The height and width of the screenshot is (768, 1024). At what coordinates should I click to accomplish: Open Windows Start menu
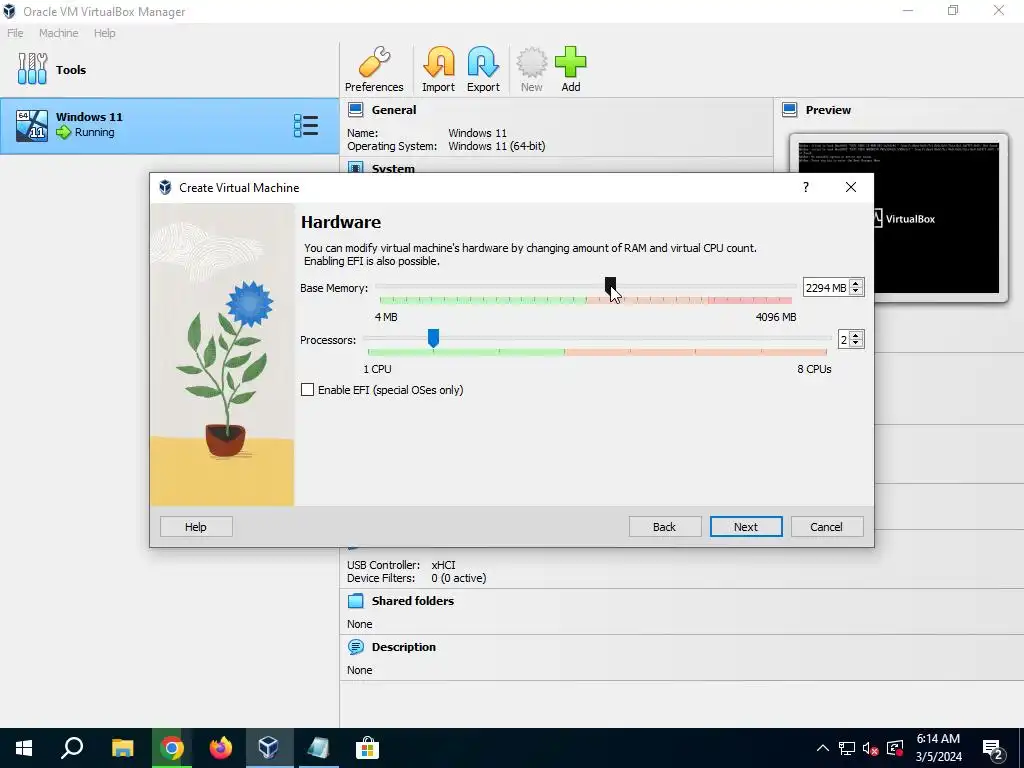coord(24,748)
